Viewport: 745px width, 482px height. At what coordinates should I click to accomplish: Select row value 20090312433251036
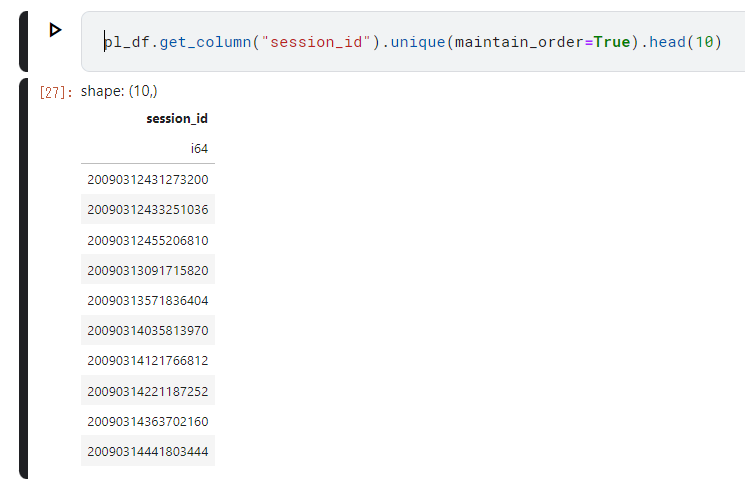pyautogui.click(x=148, y=210)
